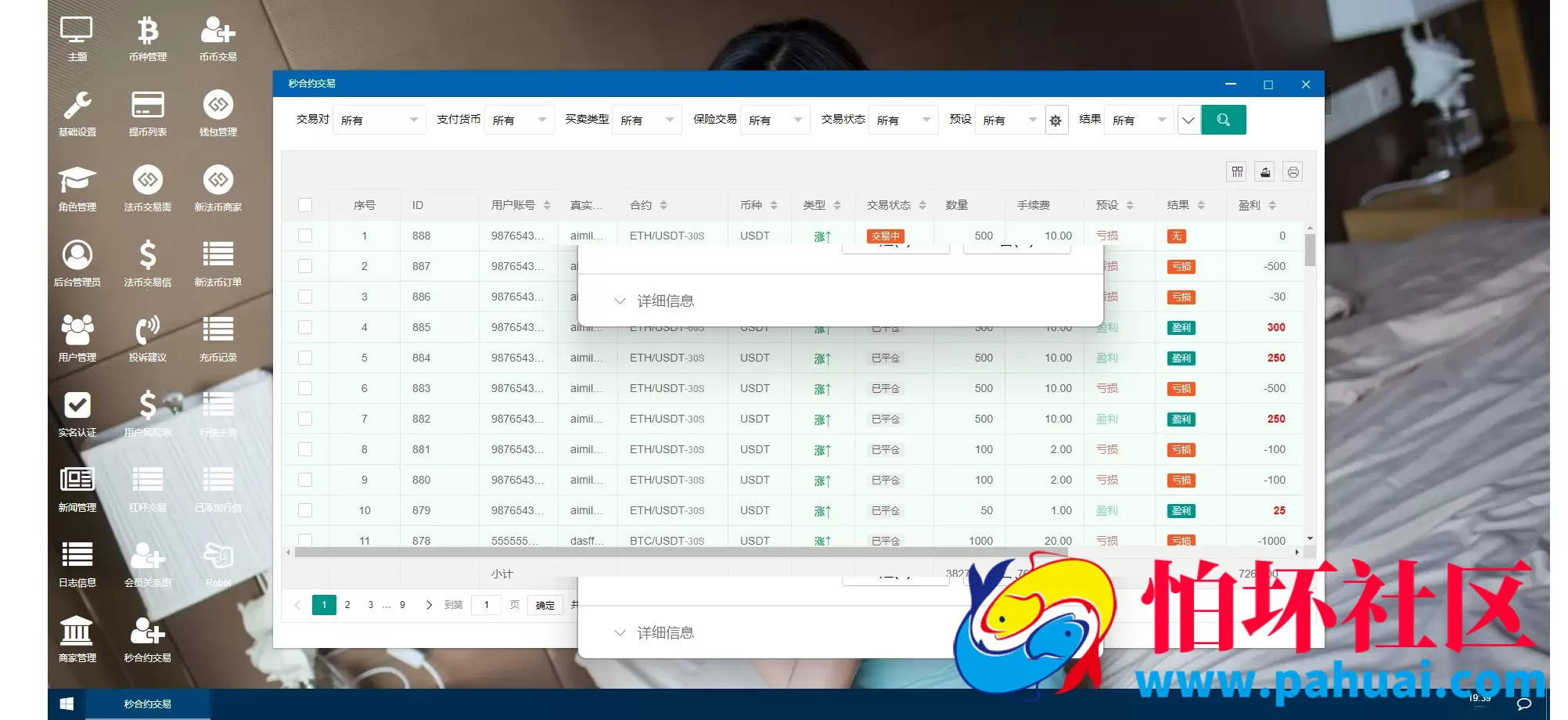
Task: Open the 主题 desktop icon
Action: point(77,39)
